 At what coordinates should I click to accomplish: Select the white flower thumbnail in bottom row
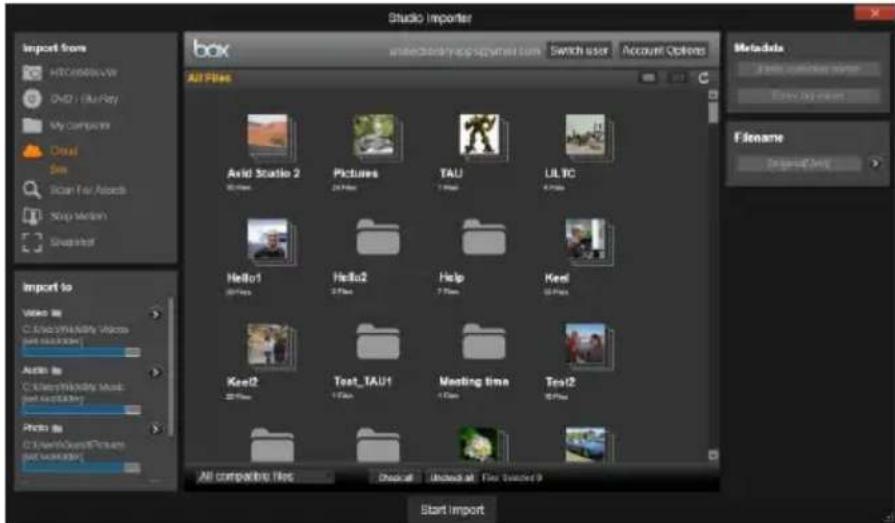coord(481,445)
